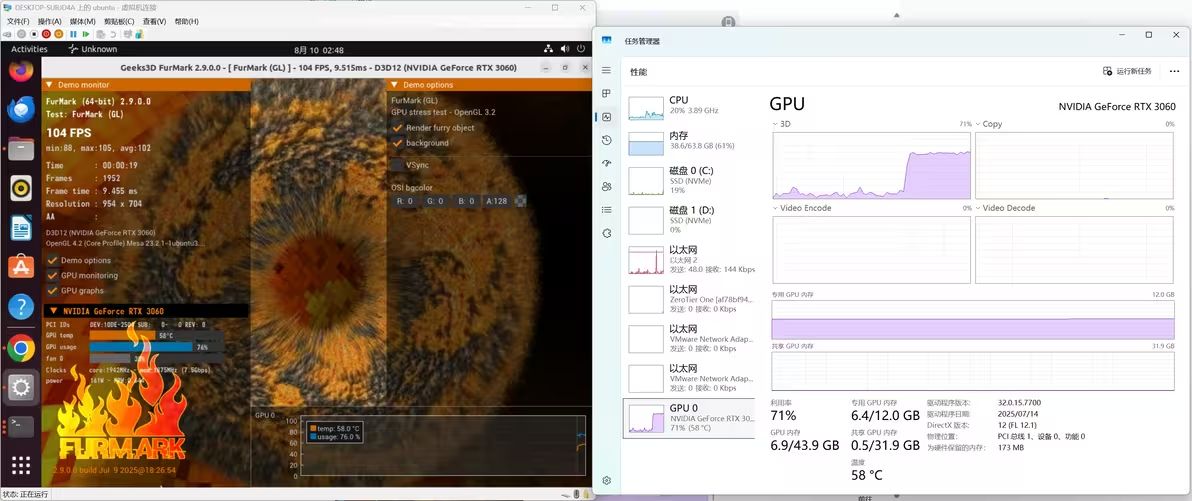Click the Hyper-V orange save state icon
This screenshot has height=501, width=1192.
58,34
